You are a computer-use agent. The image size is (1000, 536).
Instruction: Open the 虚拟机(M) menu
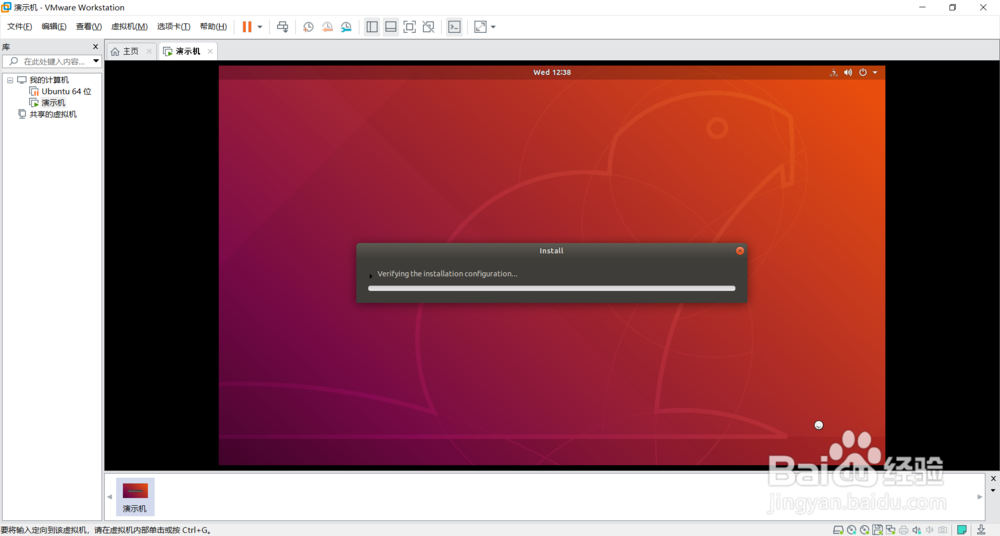129,26
